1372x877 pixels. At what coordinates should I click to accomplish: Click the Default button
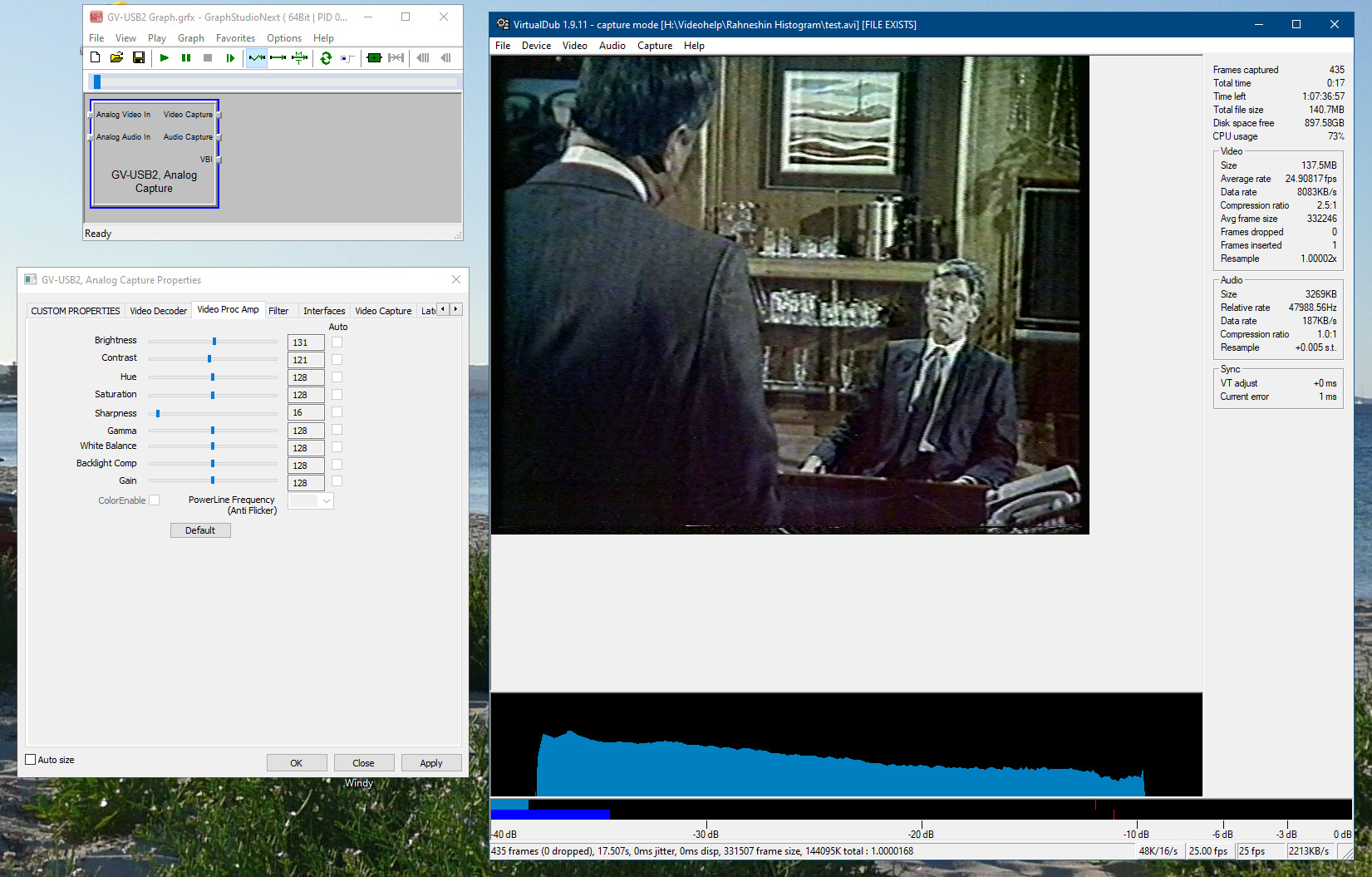(200, 530)
